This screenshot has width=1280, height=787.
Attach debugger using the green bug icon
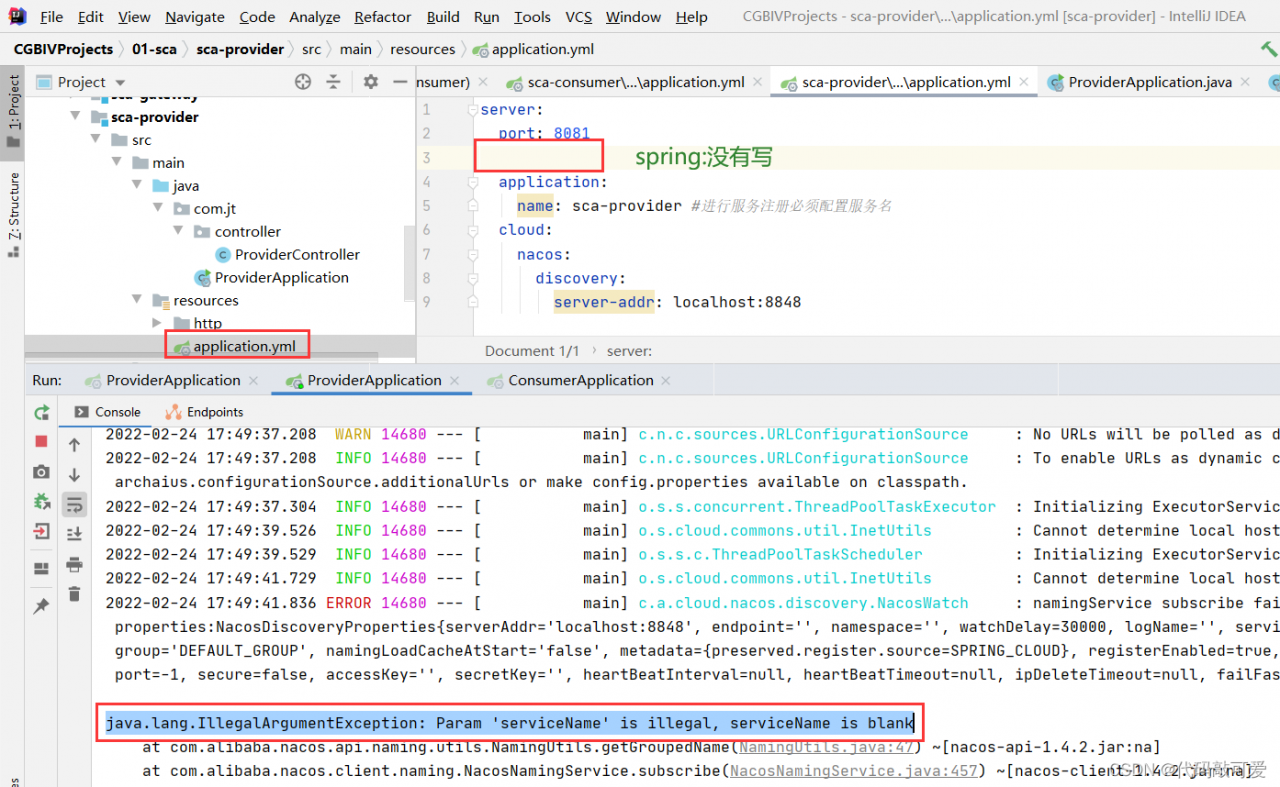pos(41,501)
